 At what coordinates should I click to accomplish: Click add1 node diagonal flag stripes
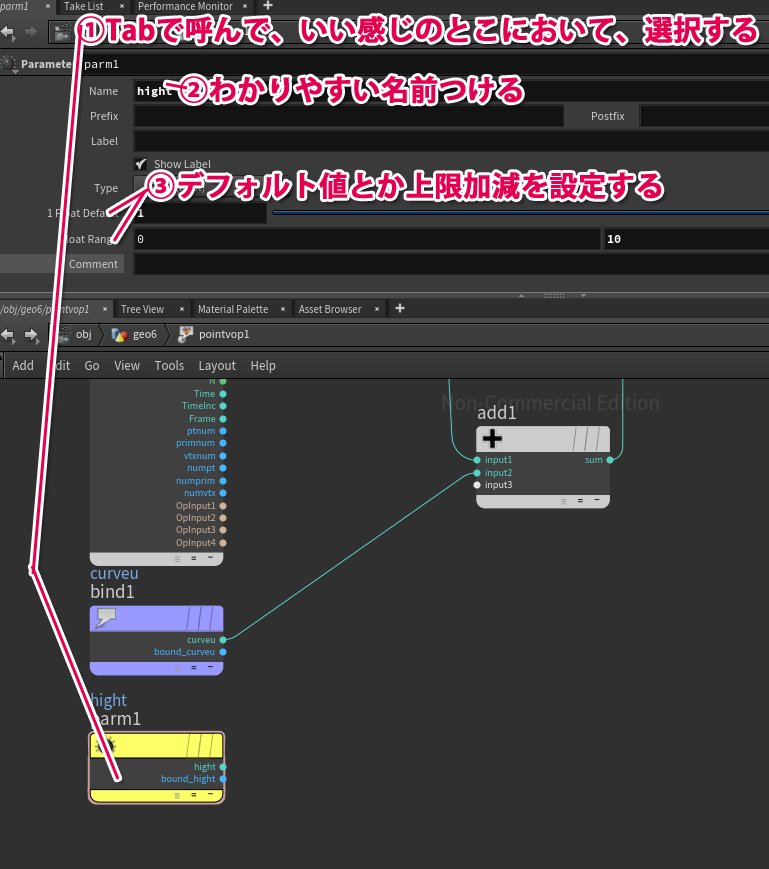(587, 439)
